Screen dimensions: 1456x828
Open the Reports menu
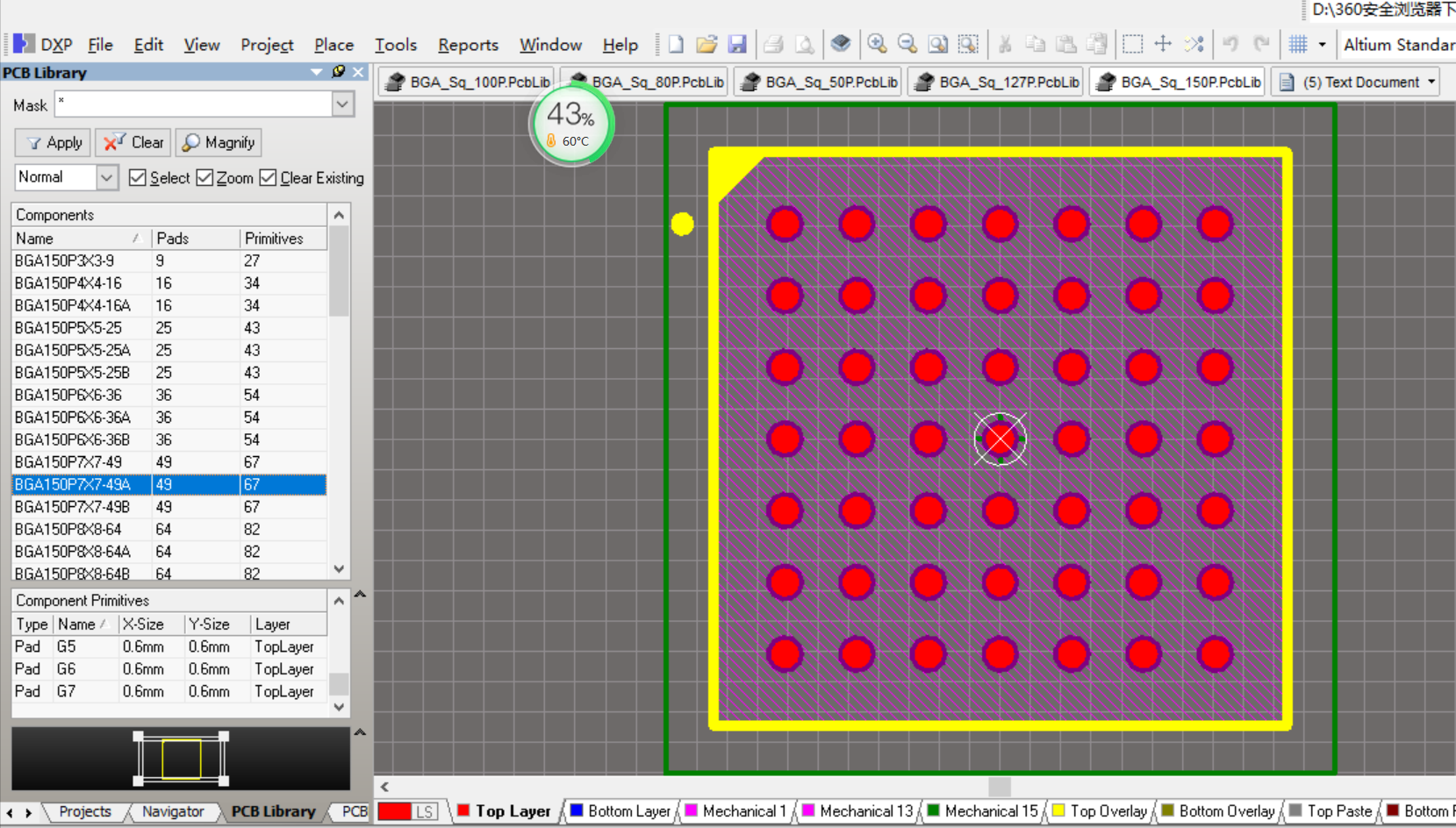468,45
